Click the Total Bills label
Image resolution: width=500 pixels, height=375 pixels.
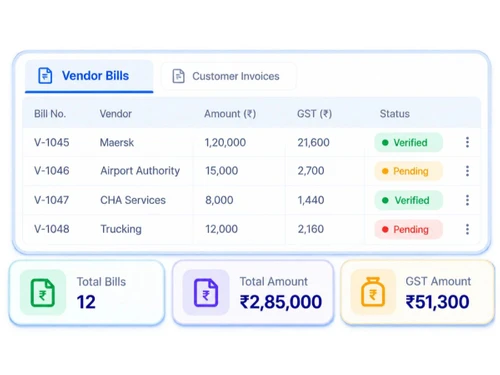[101, 282]
